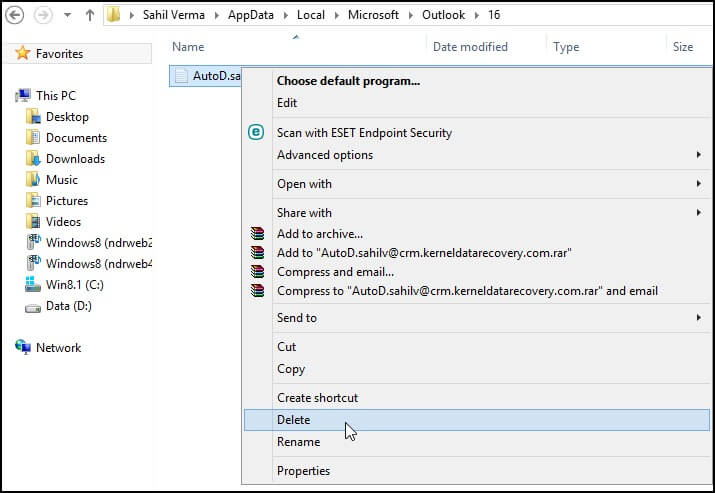Select Edit in the context menu
Viewport: 715px width, 493px height.
click(x=287, y=103)
